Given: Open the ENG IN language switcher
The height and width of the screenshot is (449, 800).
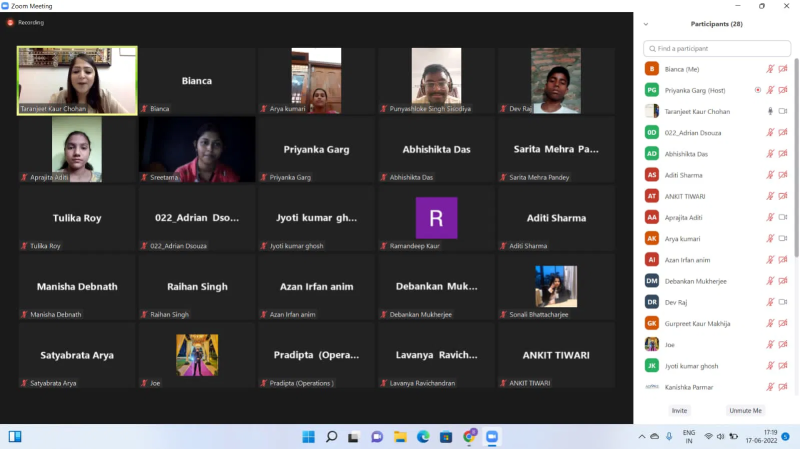Looking at the screenshot, I should 689,437.
